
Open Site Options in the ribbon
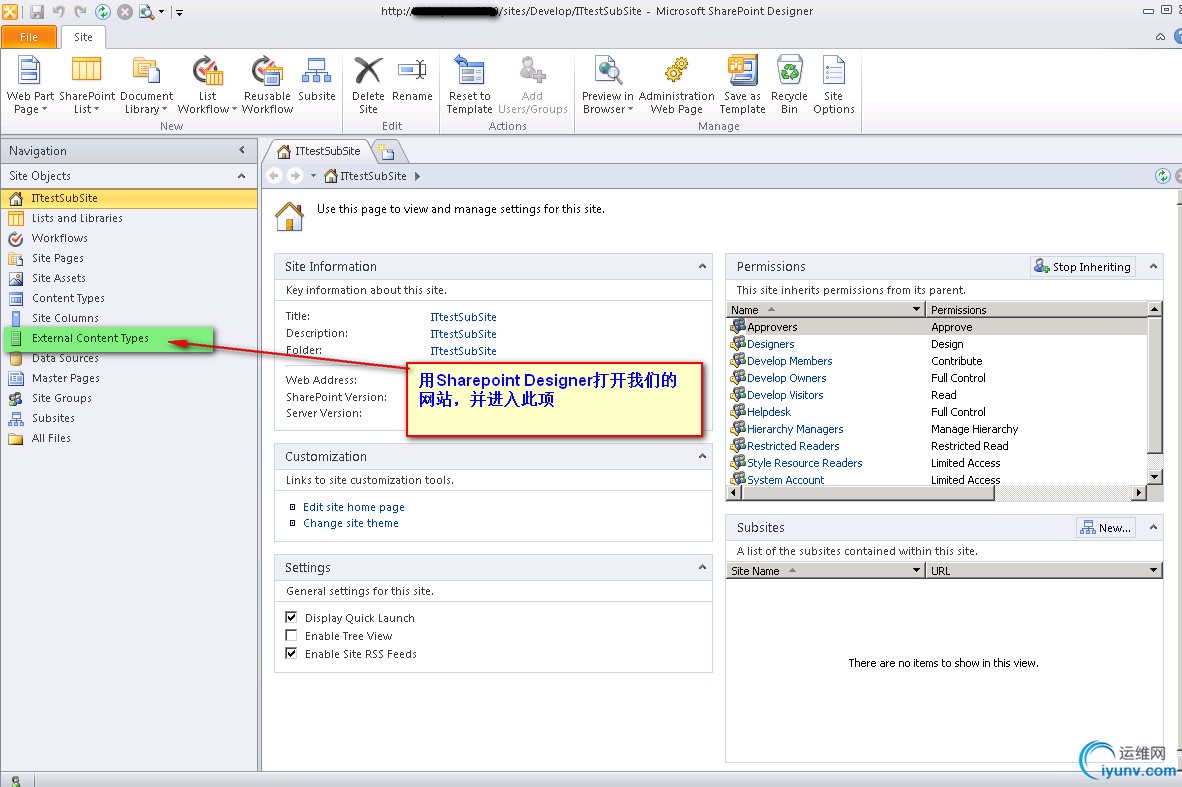(x=833, y=72)
